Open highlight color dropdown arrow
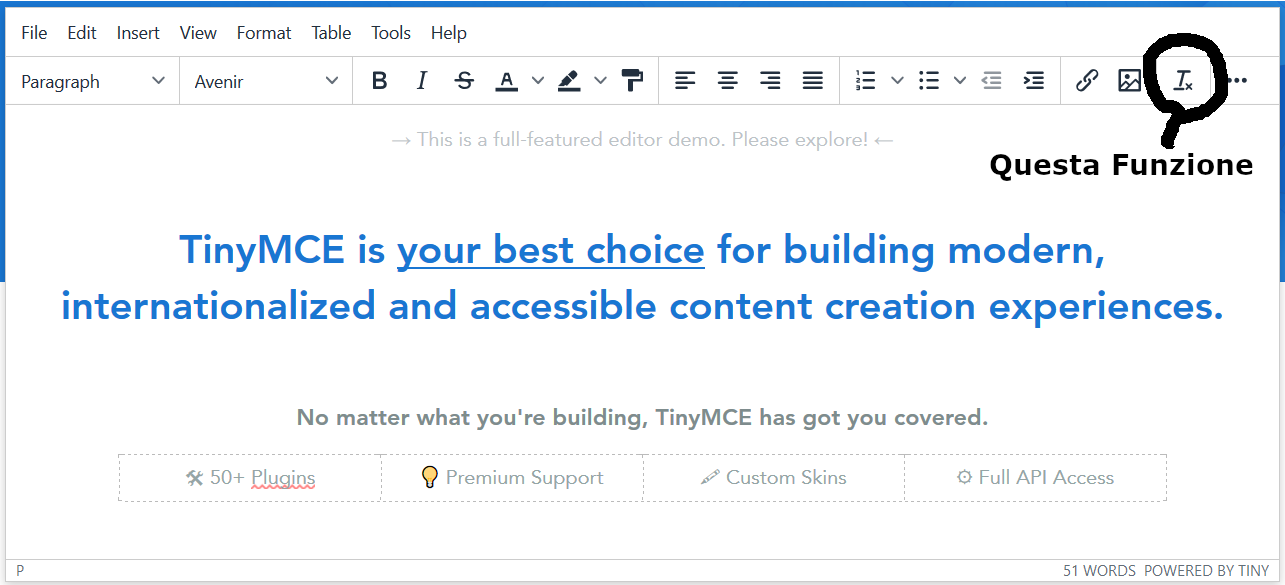The image size is (1285, 585). [600, 81]
